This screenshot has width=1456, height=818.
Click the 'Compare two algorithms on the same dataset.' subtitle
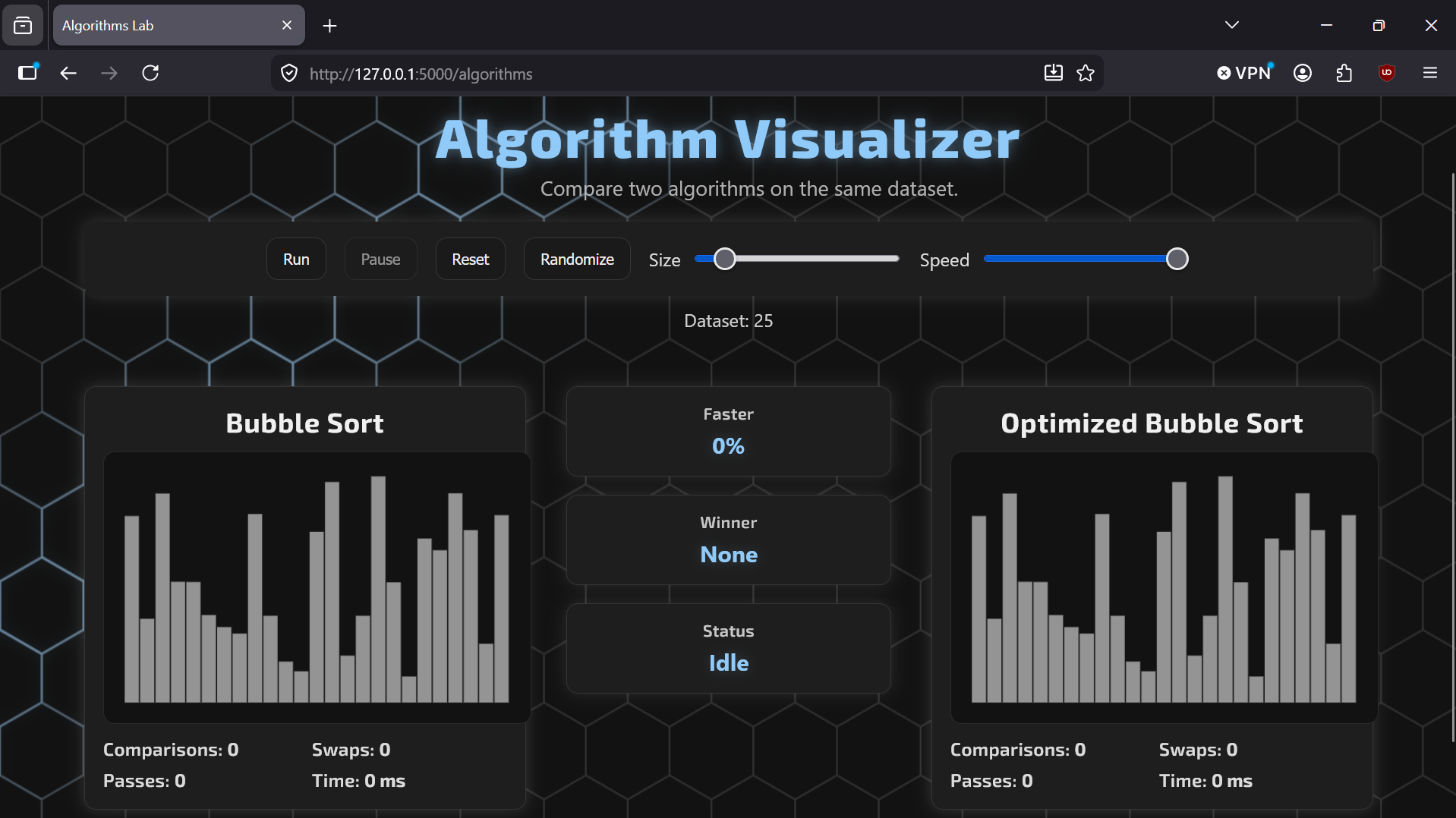[x=749, y=189]
